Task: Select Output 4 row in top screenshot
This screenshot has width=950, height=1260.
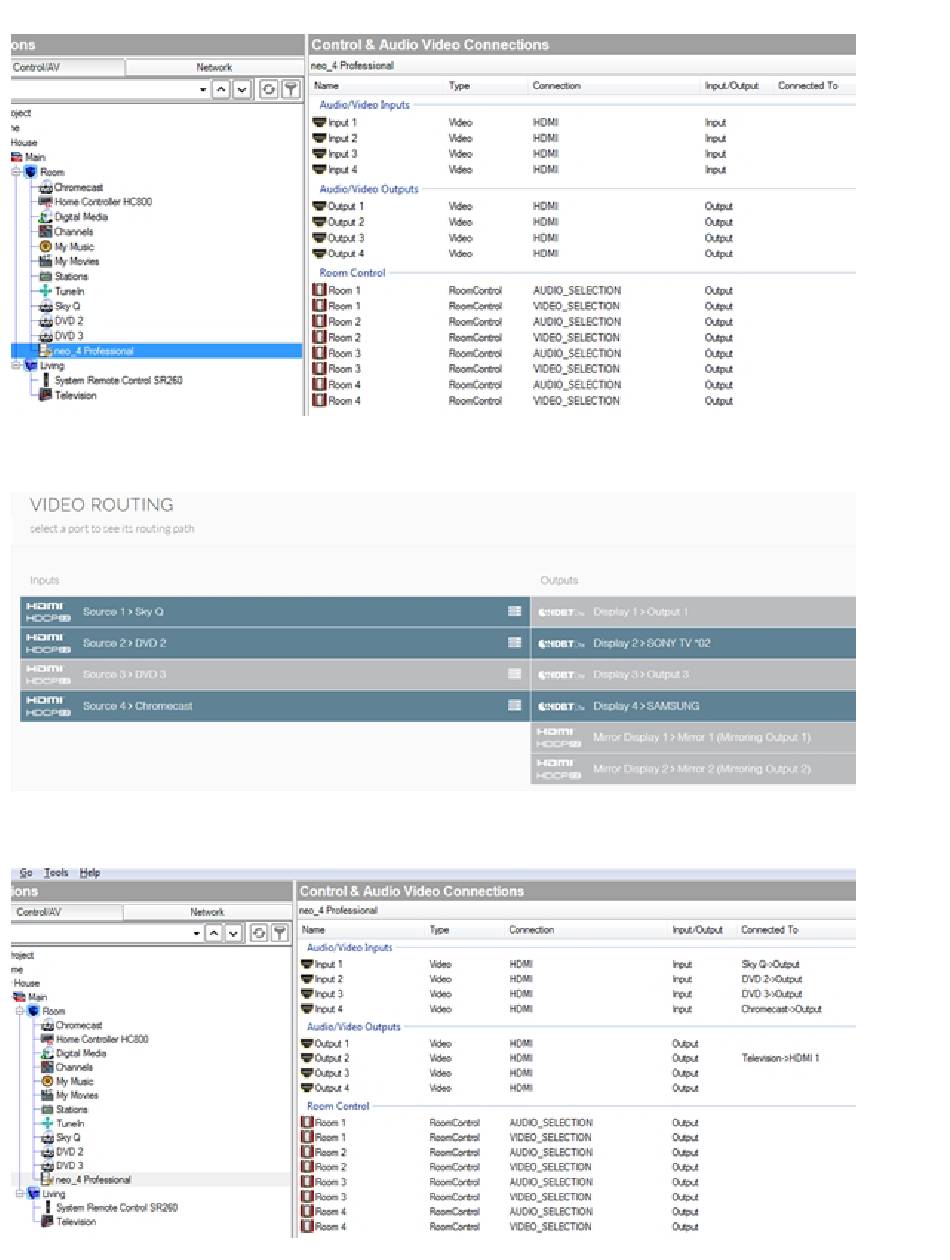Action: click(x=583, y=254)
